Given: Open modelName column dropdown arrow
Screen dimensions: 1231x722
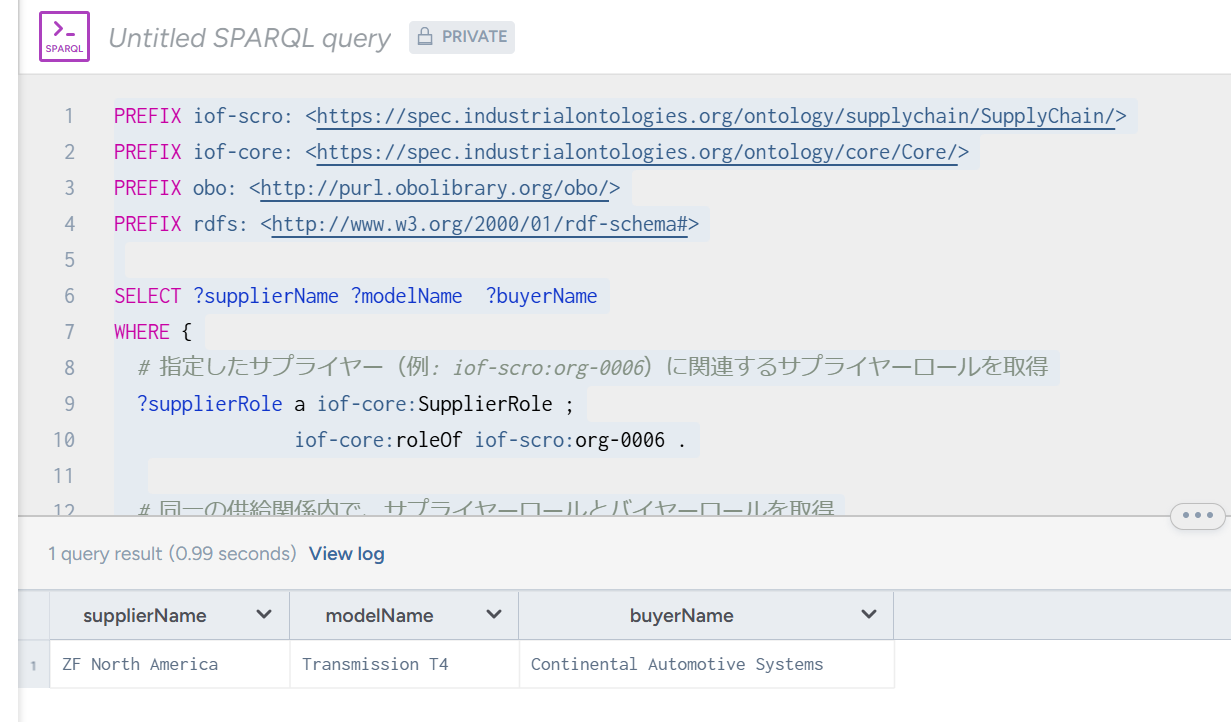Looking at the screenshot, I should click(x=494, y=615).
